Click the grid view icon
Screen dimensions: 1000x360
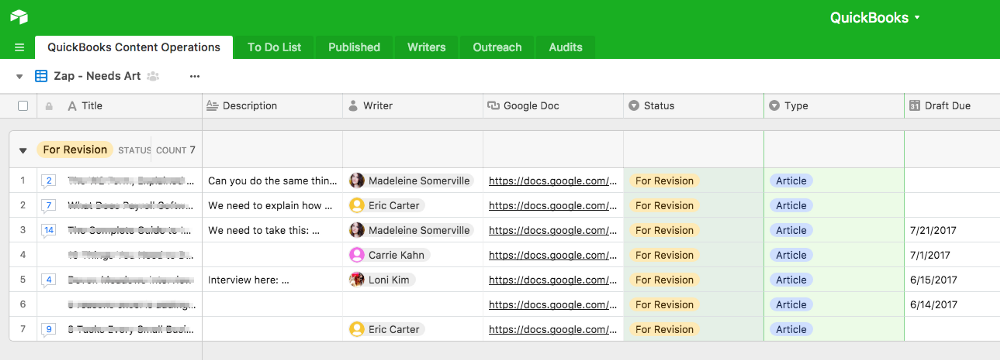[x=41, y=76]
